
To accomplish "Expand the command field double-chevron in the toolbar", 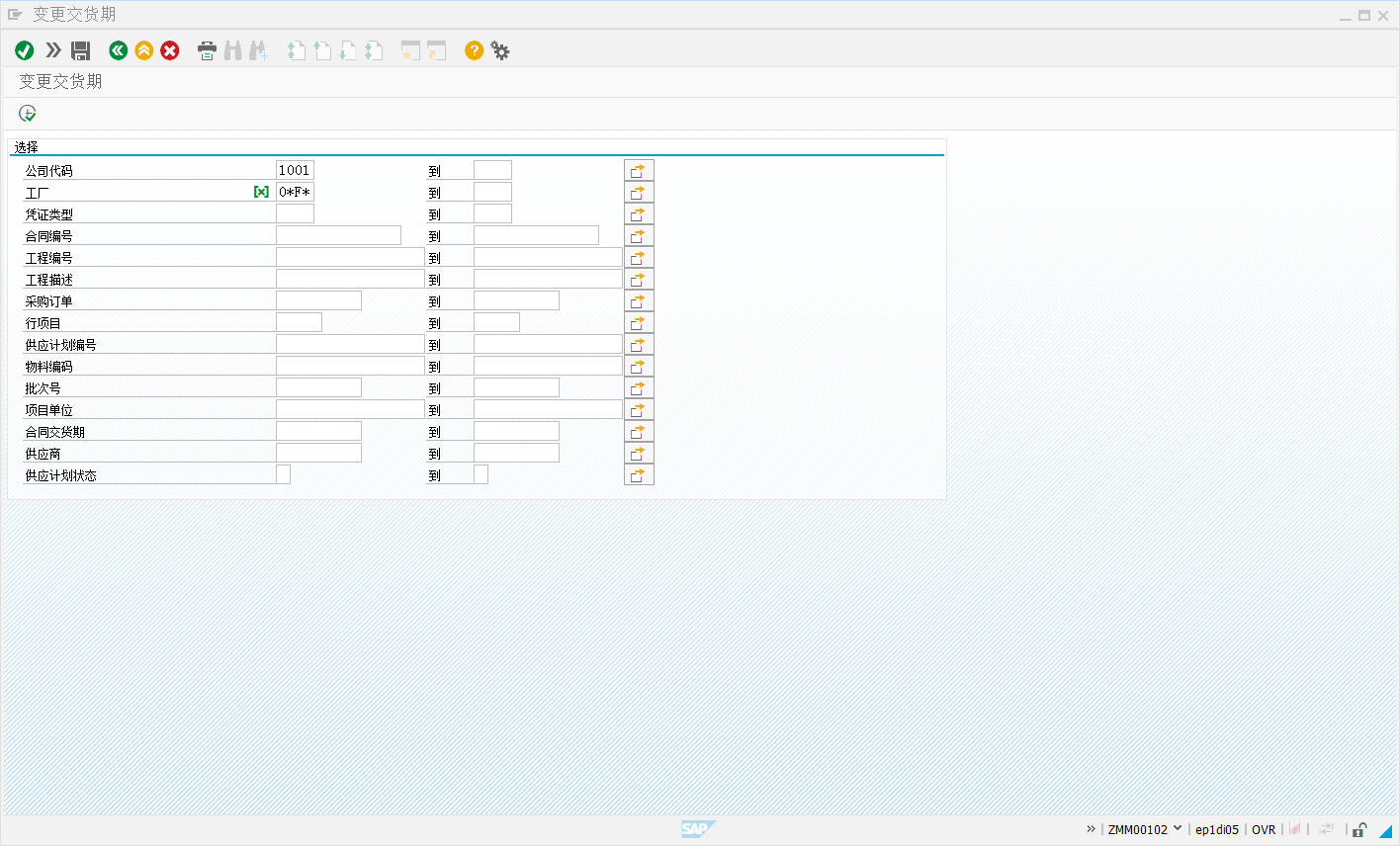I will pyautogui.click(x=53, y=50).
